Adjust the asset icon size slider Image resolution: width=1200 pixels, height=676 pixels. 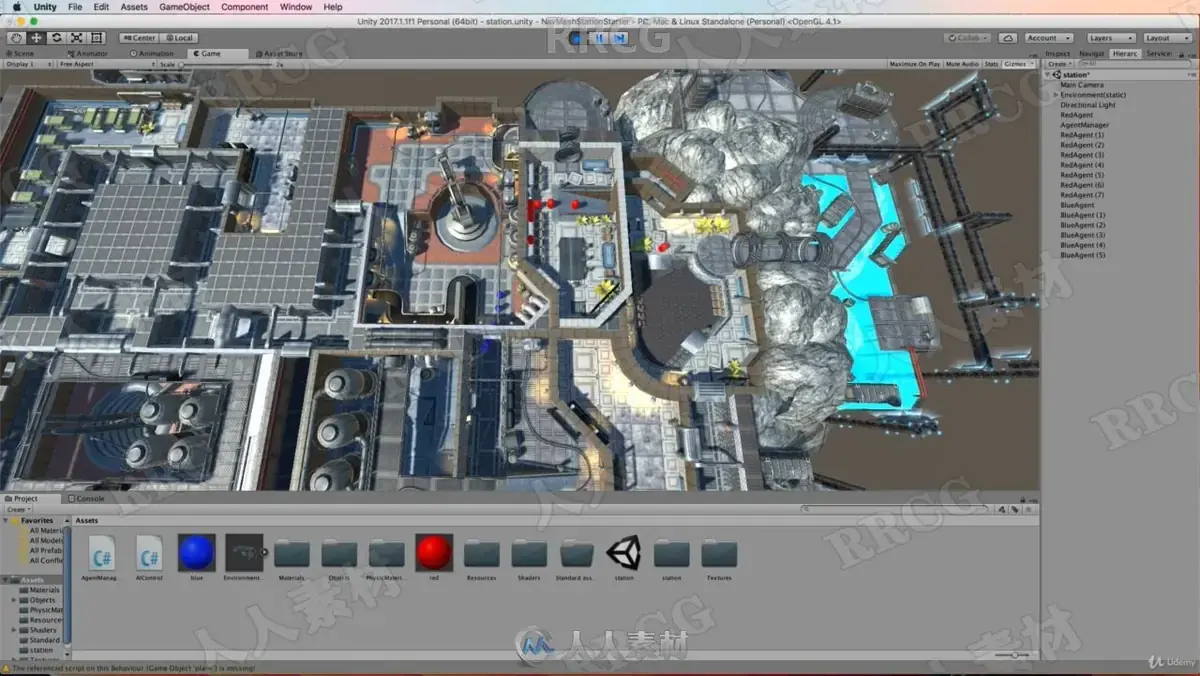pos(1012,655)
